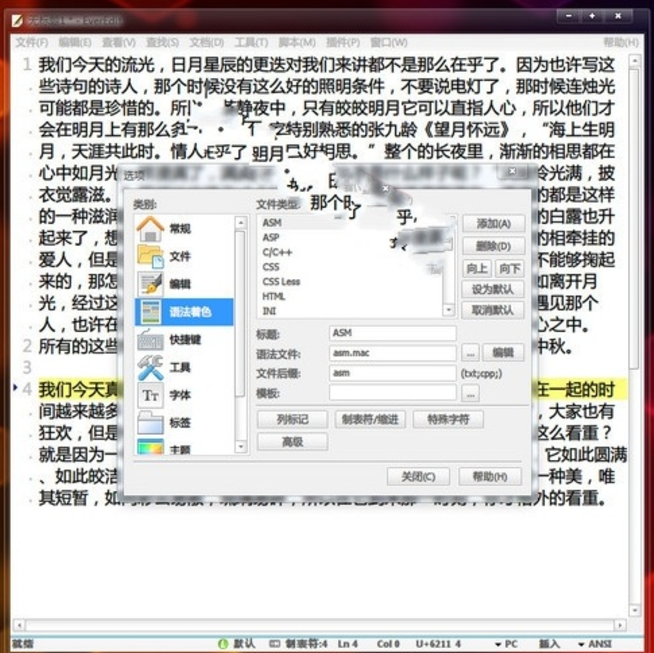Select the 语法着色 category icon
Viewport: 654px width, 653px height.
150,311
